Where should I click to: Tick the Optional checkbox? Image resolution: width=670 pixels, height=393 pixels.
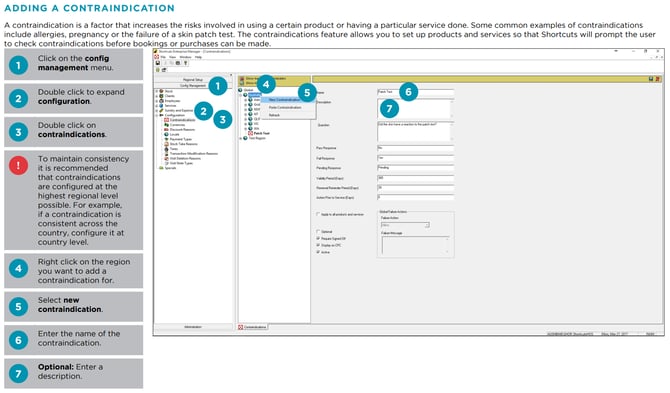pos(318,232)
